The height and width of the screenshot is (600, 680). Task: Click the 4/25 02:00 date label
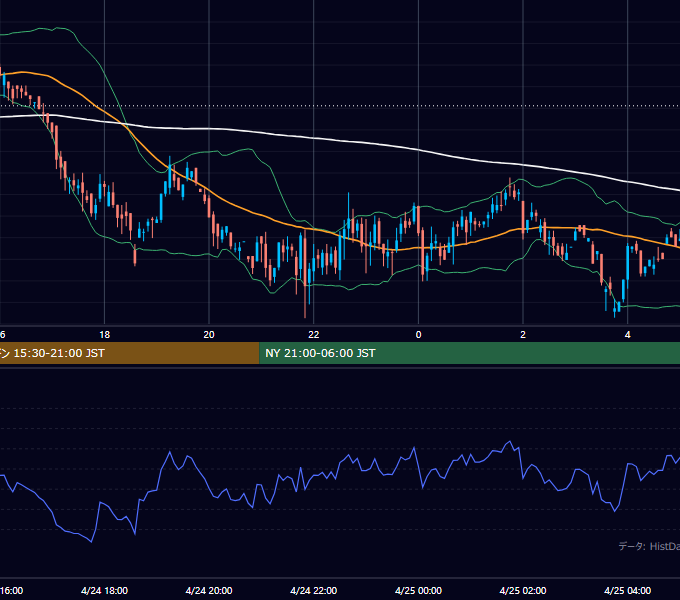click(x=523, y=590)
